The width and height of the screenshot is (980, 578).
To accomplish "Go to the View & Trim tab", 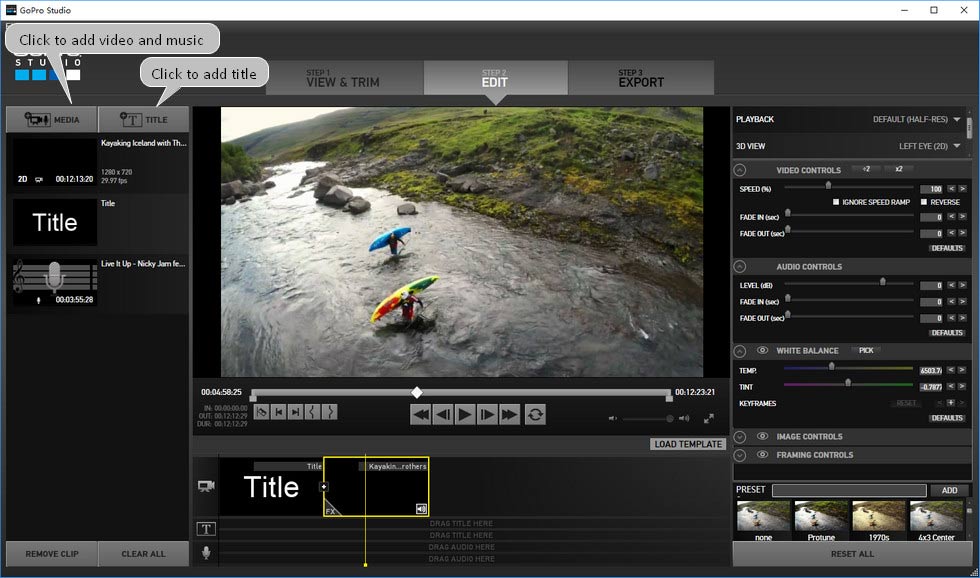I will [343, 78].
